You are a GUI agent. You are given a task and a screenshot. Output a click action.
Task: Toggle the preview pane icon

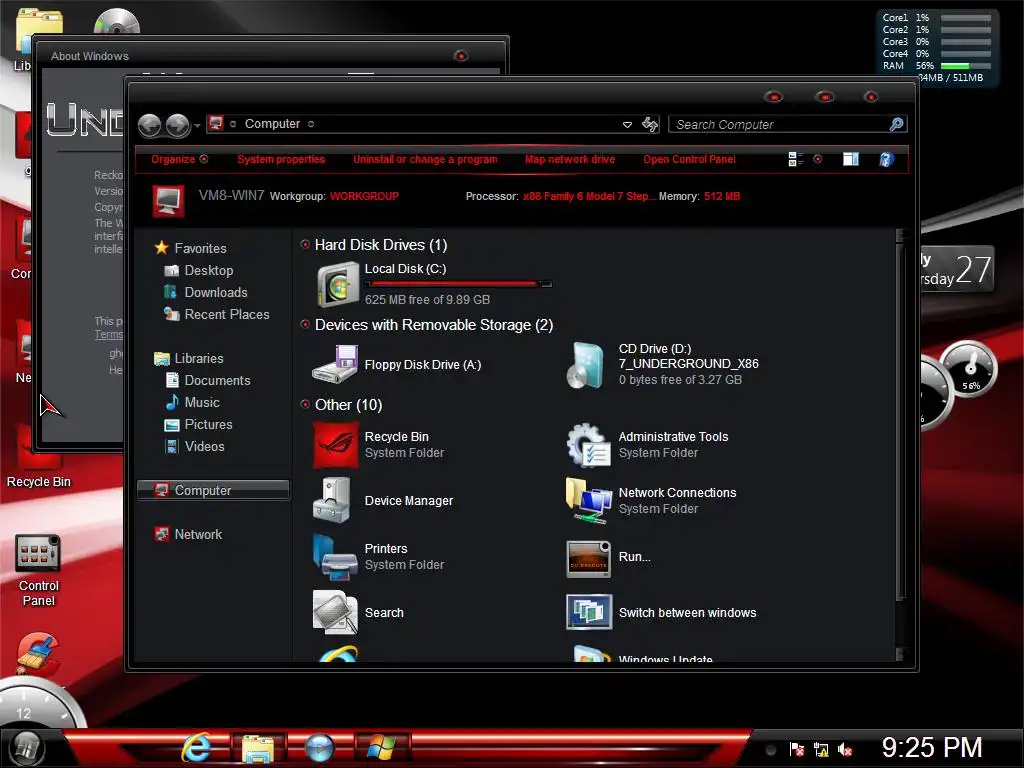(850, 159)
